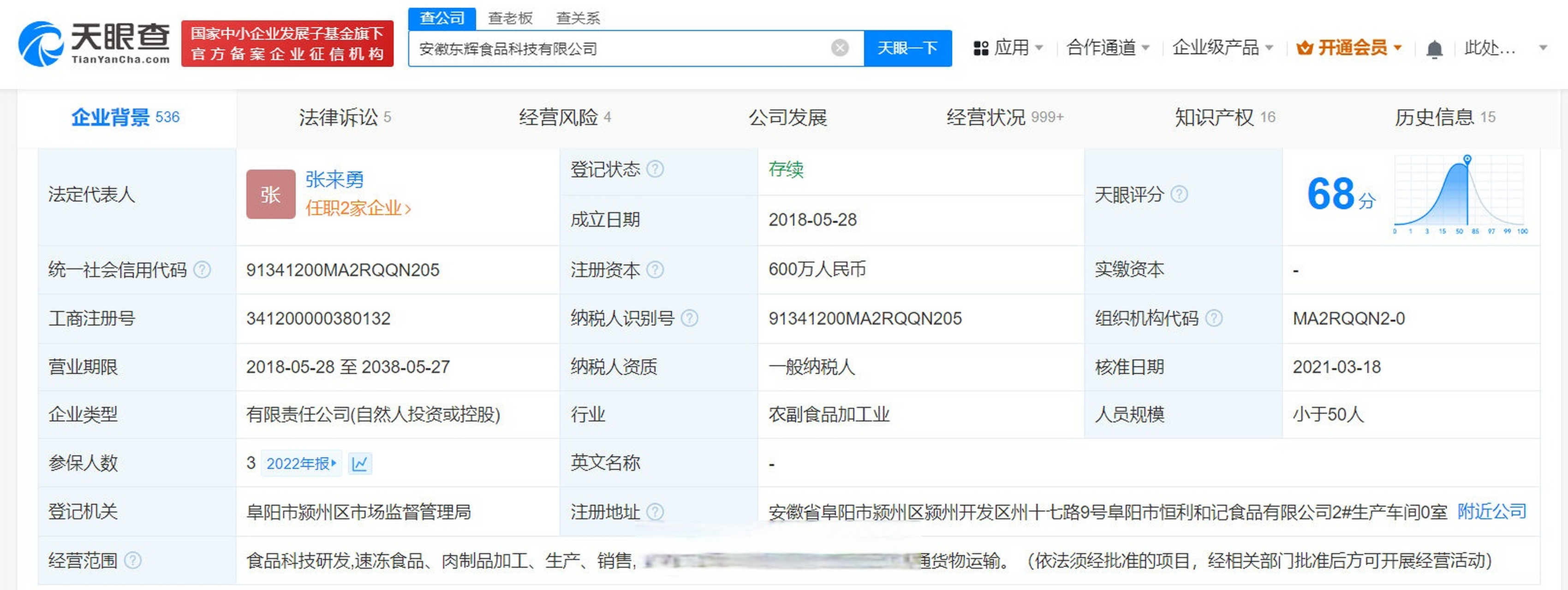The height and width of the screenshot is (590, 1568).
Task: Click the 2018-05-28 founding date value
Action: pos(813,219)
